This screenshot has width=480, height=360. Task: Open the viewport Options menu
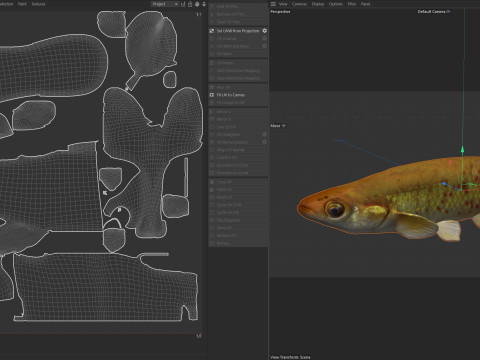[336, 4]
